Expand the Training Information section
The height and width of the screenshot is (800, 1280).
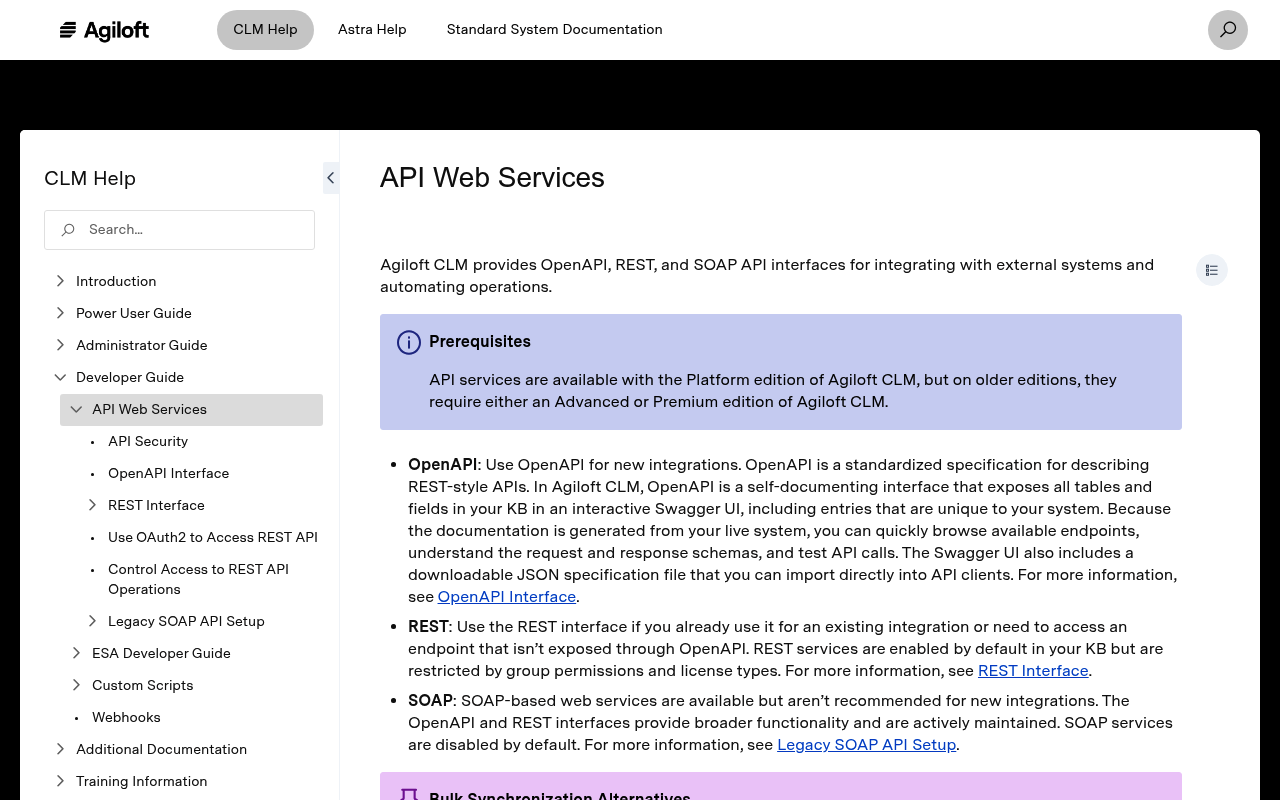tap(60, 781)
